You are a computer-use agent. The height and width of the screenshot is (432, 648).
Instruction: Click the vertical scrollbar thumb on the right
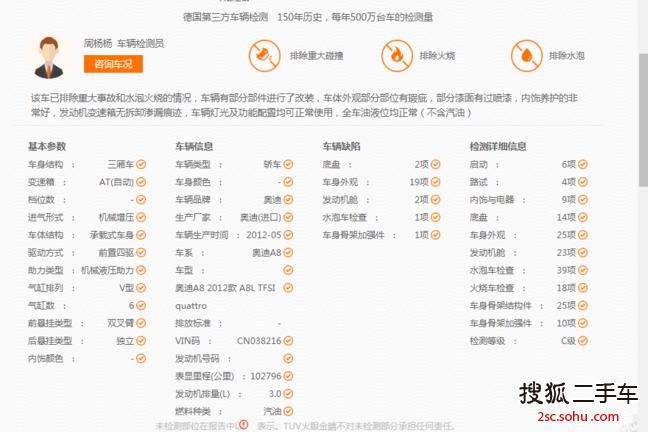coord(643,120)
